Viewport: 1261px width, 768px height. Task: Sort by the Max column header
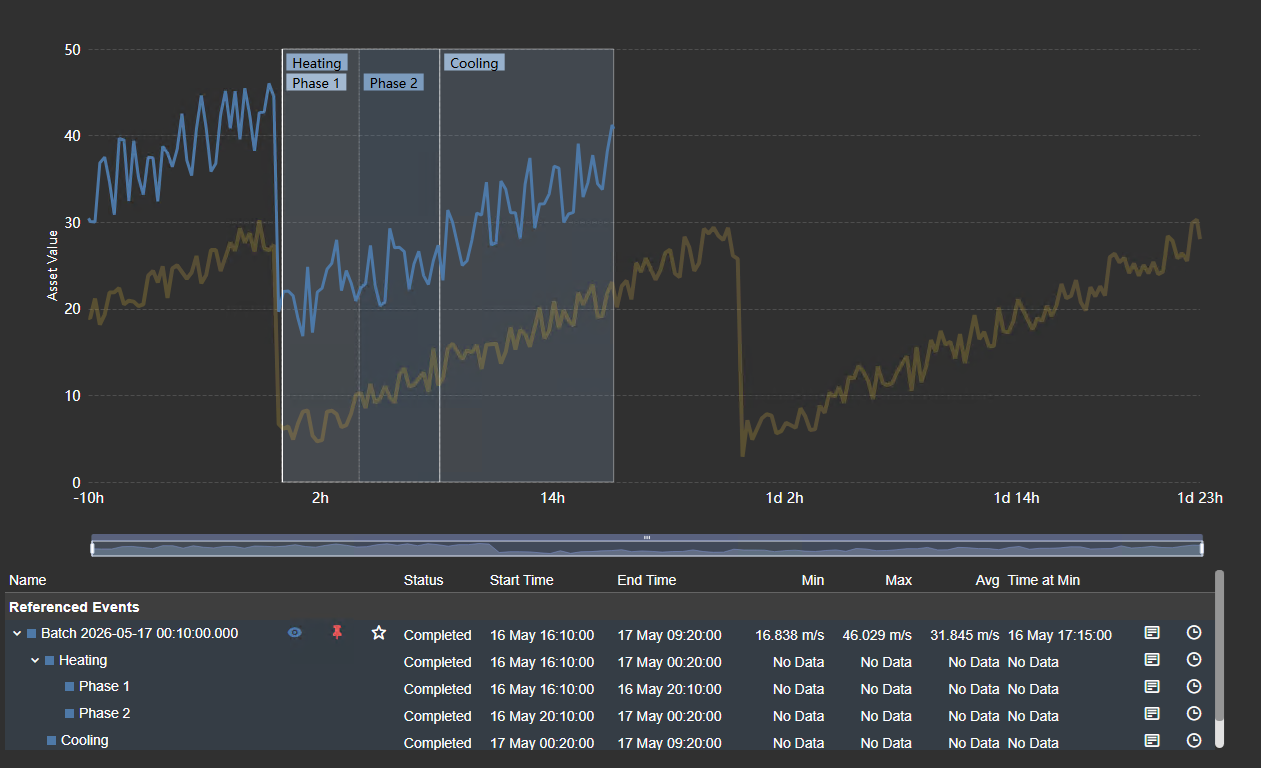(898, 580)
